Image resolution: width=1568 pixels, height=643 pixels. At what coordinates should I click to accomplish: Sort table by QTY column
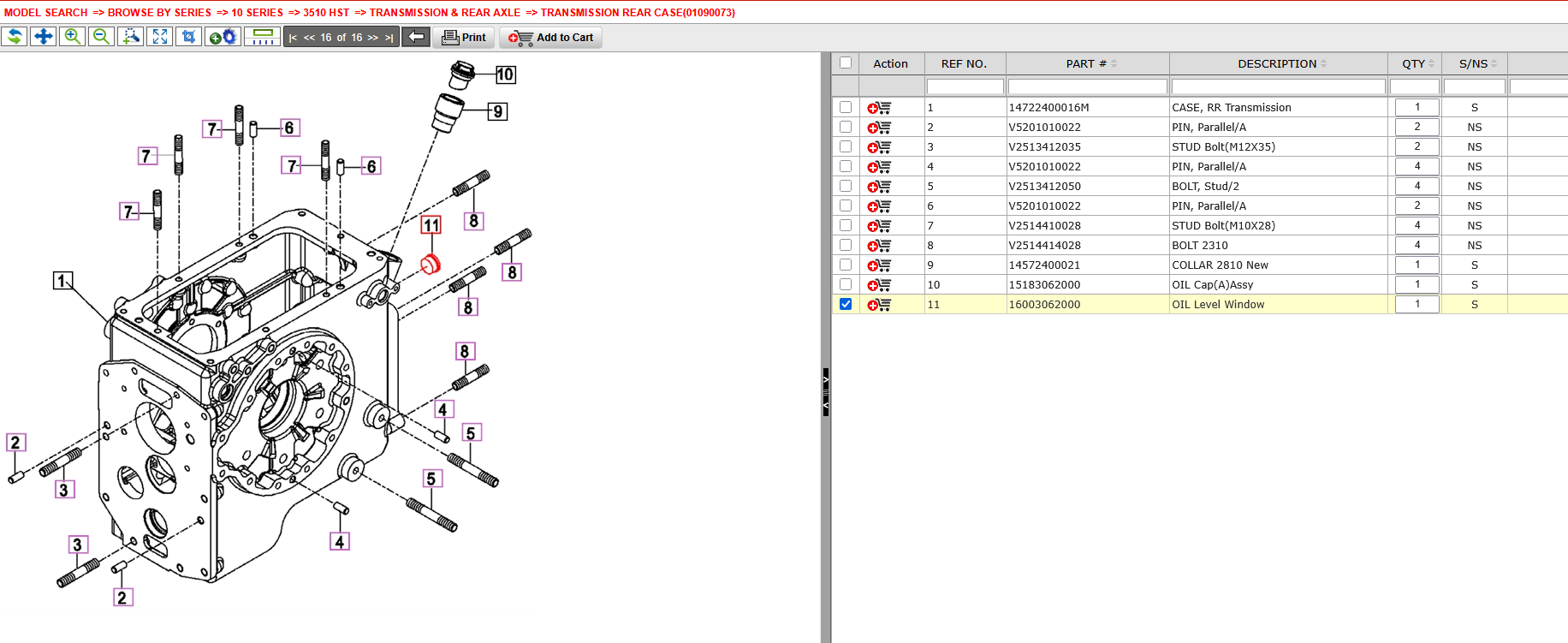pos(1417,63)
